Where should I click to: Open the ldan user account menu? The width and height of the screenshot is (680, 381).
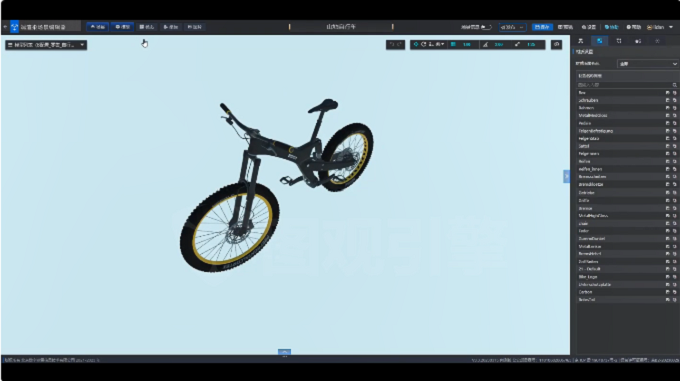[x=660, y=27]
